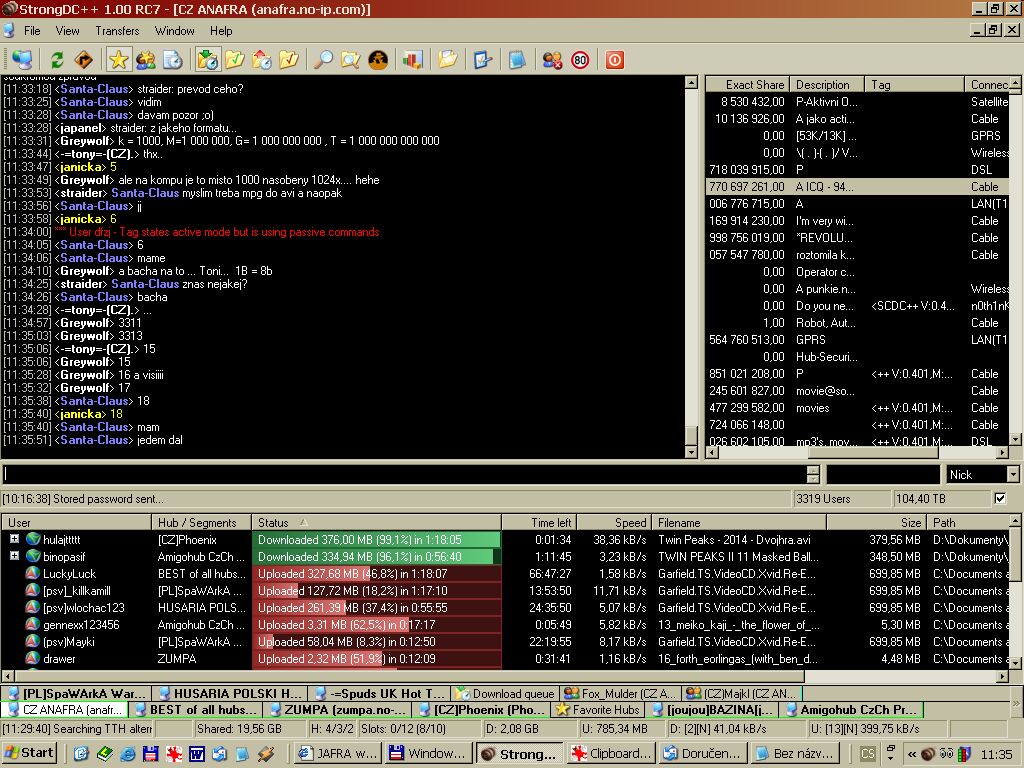Expand the binopasif transfer row
Viewport: 1024px width, 768px height.
(x=14, y=556)
